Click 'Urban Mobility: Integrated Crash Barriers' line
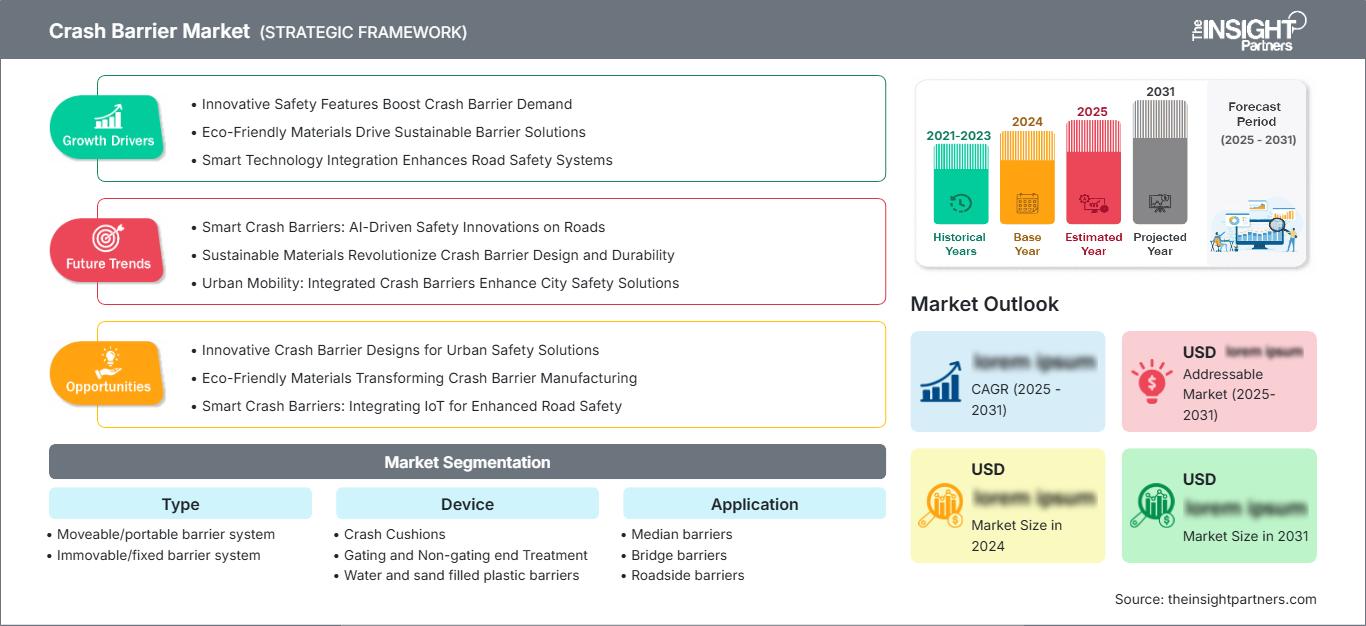The width and height of the screenshot is (1366, 626). coord(440,283)
